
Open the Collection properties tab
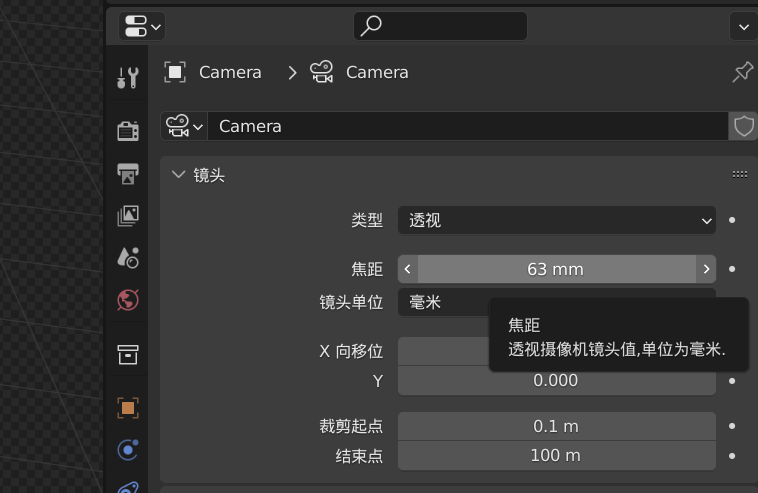pos(128,354)
